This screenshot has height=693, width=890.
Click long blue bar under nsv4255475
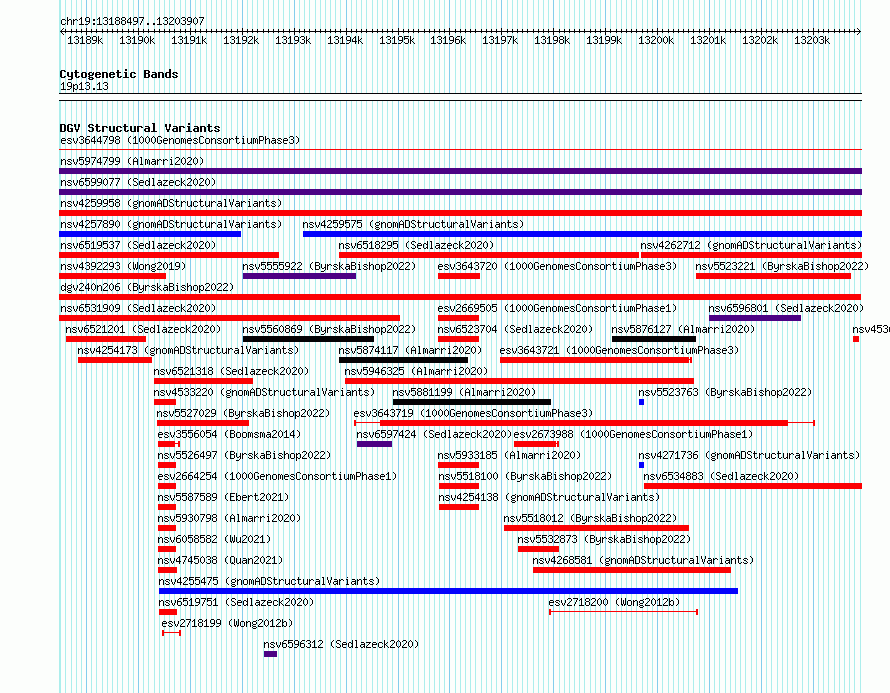click(448, 591)
